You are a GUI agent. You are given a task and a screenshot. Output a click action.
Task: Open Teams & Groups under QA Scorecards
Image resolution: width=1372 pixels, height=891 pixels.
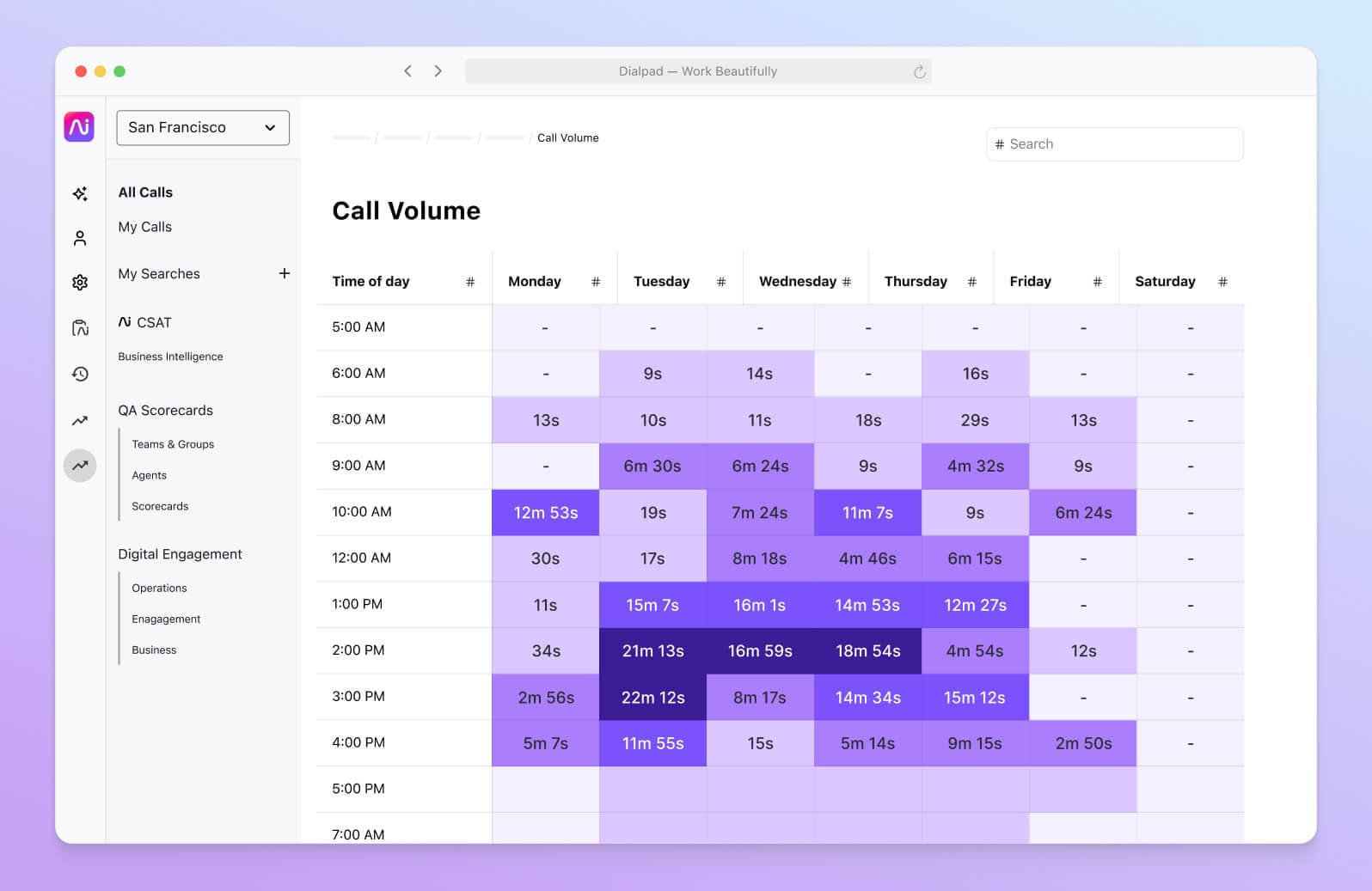pos(173,444)
